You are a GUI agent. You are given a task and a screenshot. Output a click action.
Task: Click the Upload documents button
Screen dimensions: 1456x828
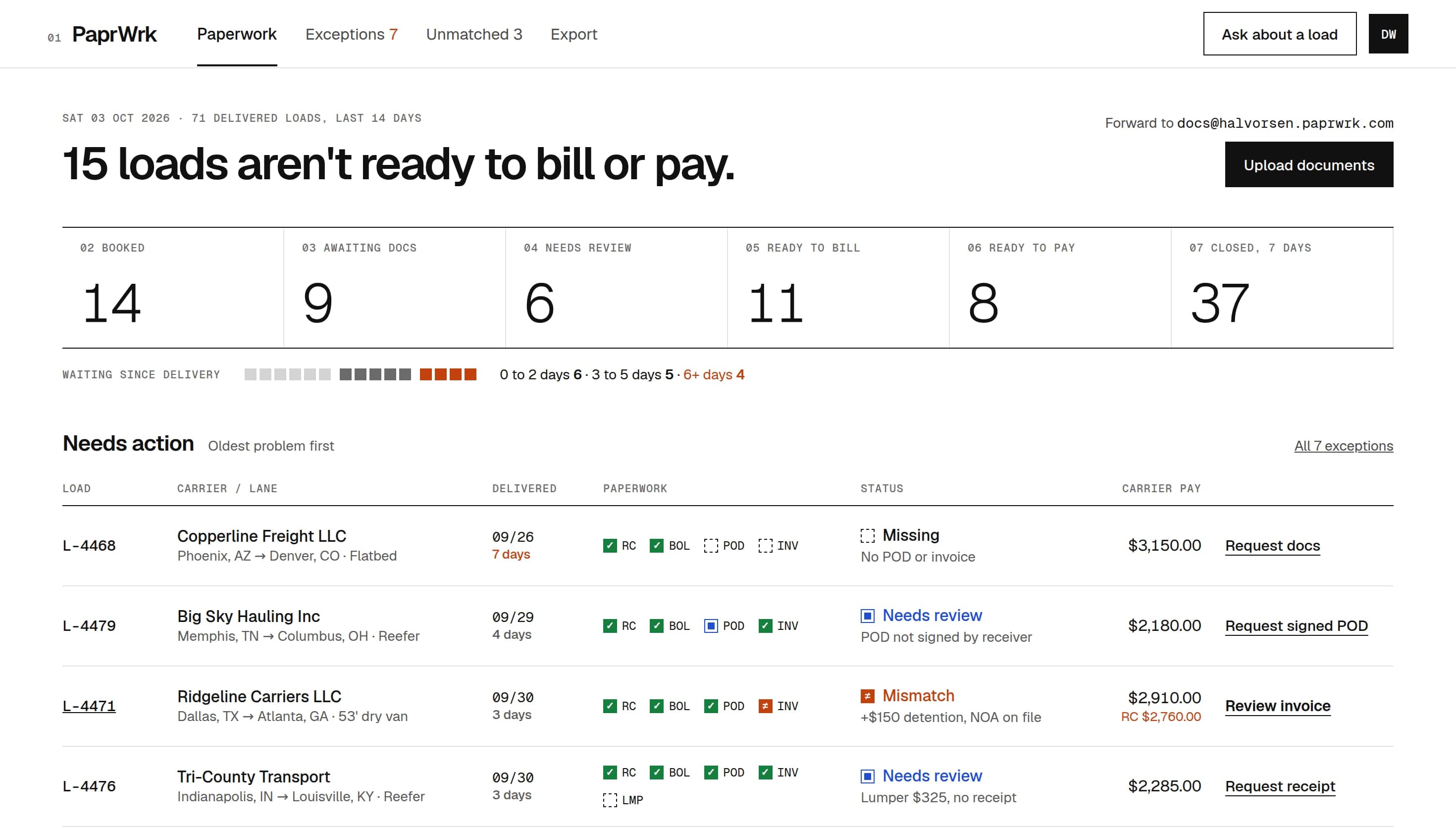pyautogui.click(x=1308, y=165)
